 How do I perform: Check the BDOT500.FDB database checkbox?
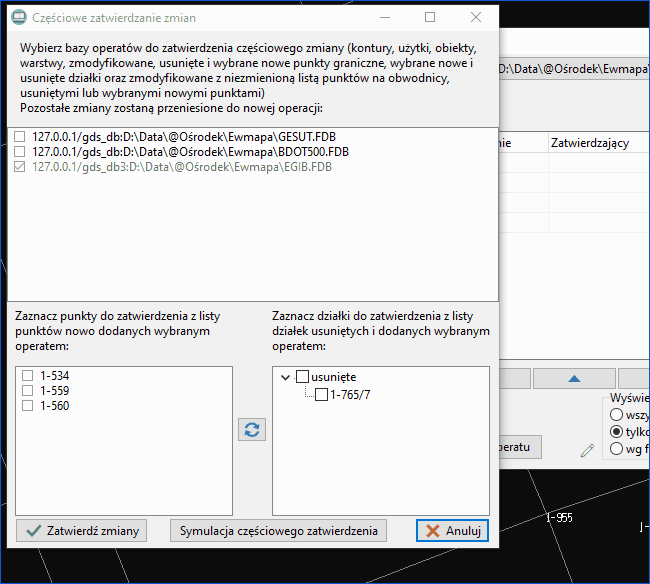[19, 152]
